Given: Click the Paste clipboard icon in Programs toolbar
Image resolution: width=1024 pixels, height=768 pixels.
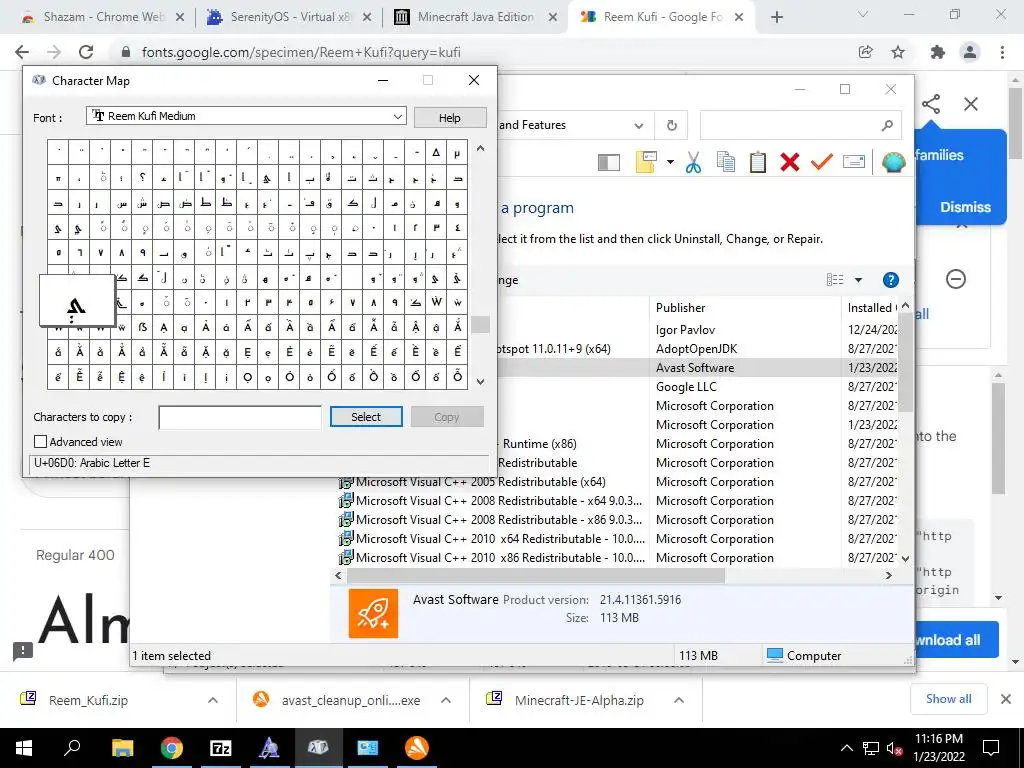Looking at the screenshot, I should (x=758, y=162).
